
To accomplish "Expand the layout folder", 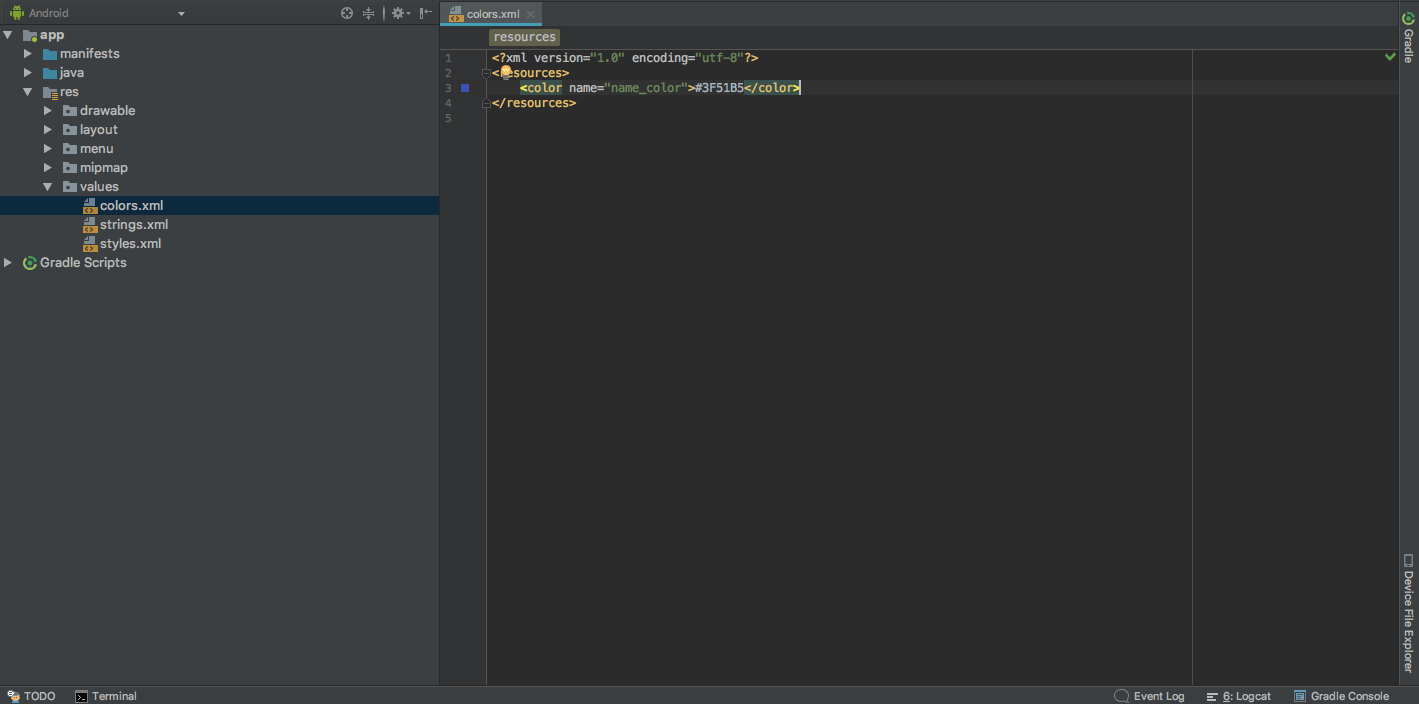I will click(47, 129).
